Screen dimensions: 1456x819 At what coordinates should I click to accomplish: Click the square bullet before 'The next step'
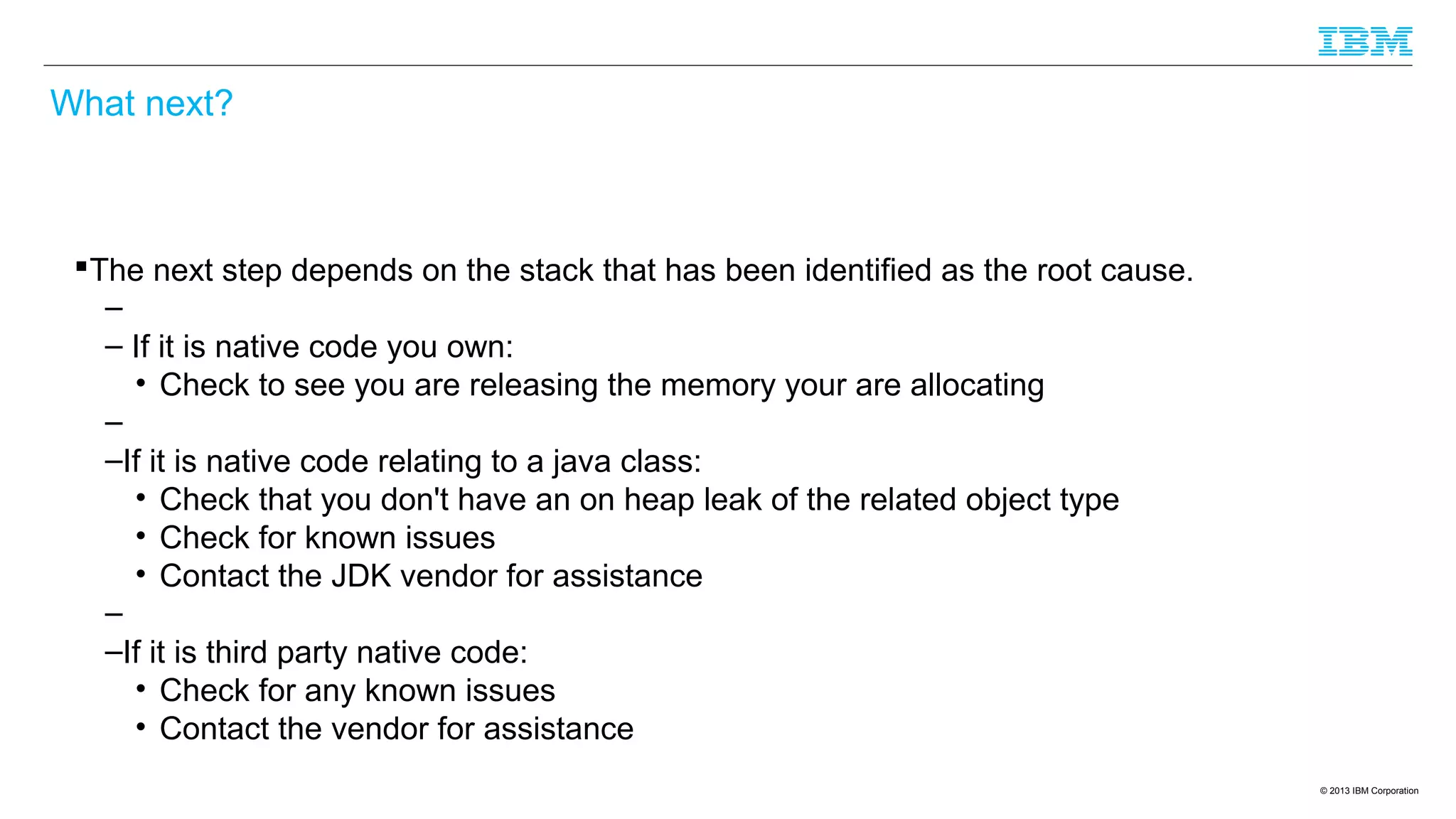click(81, 267)
